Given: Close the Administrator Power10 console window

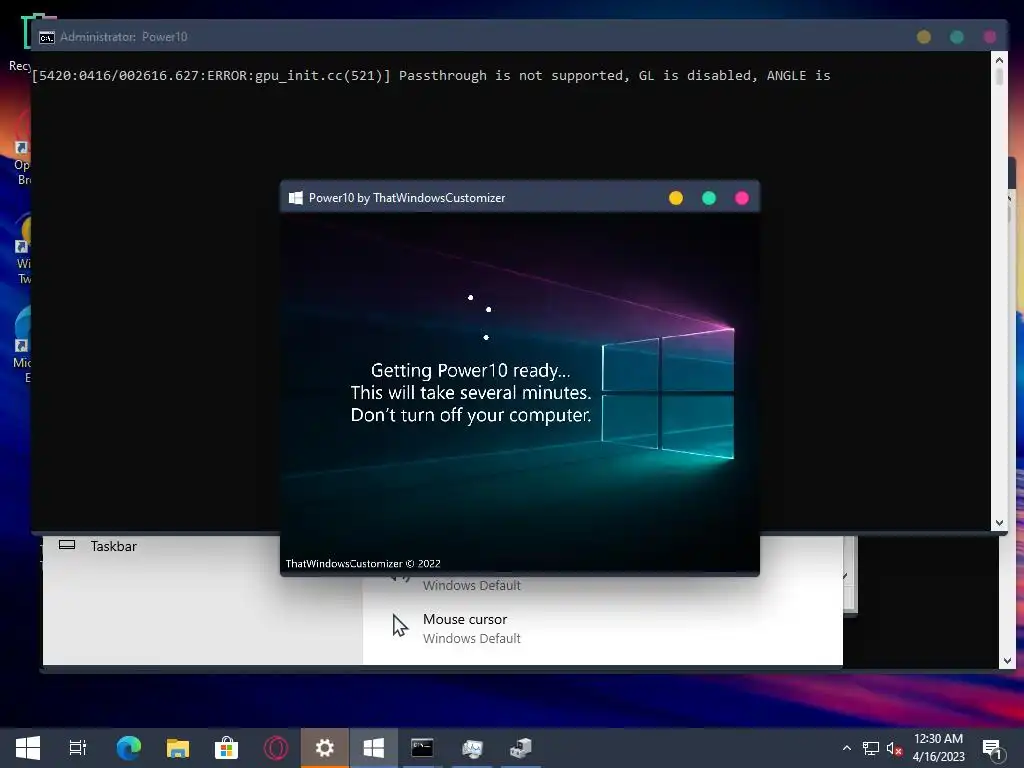Looking at the screenshot, I should tap(990, 37).
